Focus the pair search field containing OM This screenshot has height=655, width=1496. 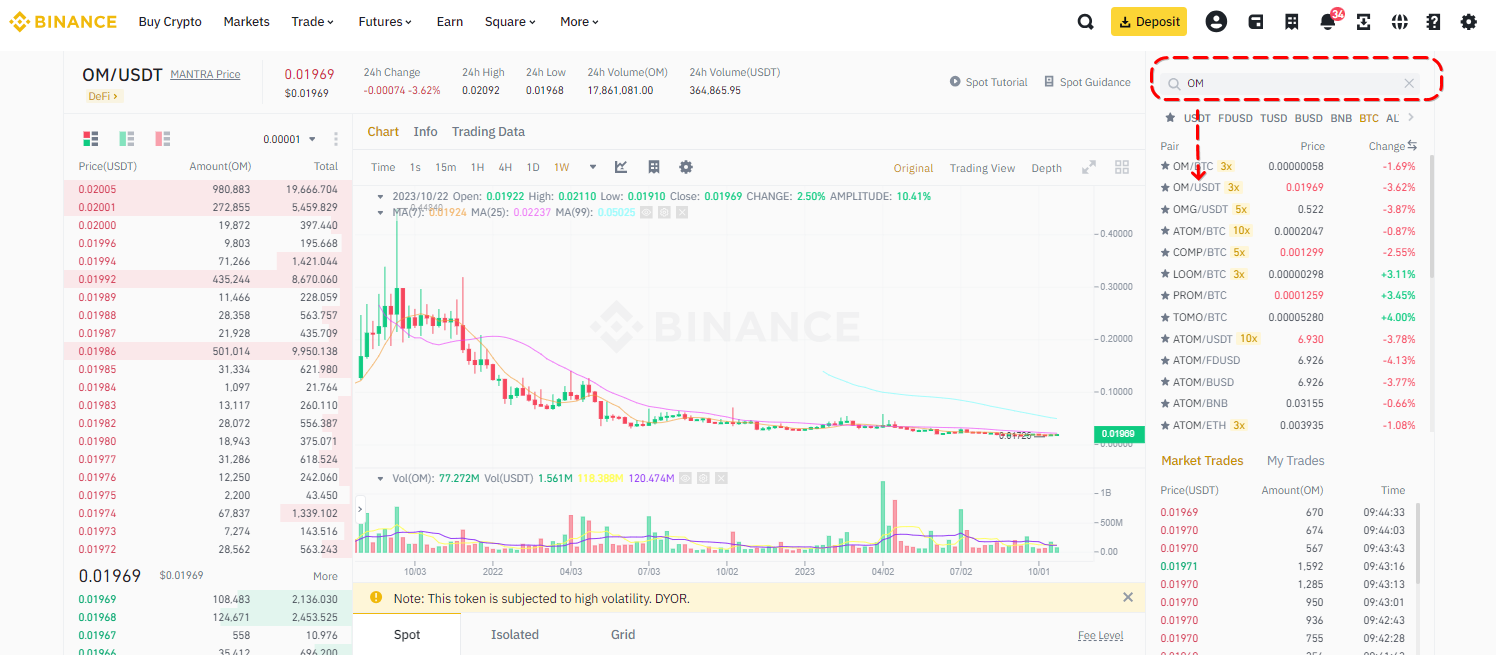(x=1291, y=83)
